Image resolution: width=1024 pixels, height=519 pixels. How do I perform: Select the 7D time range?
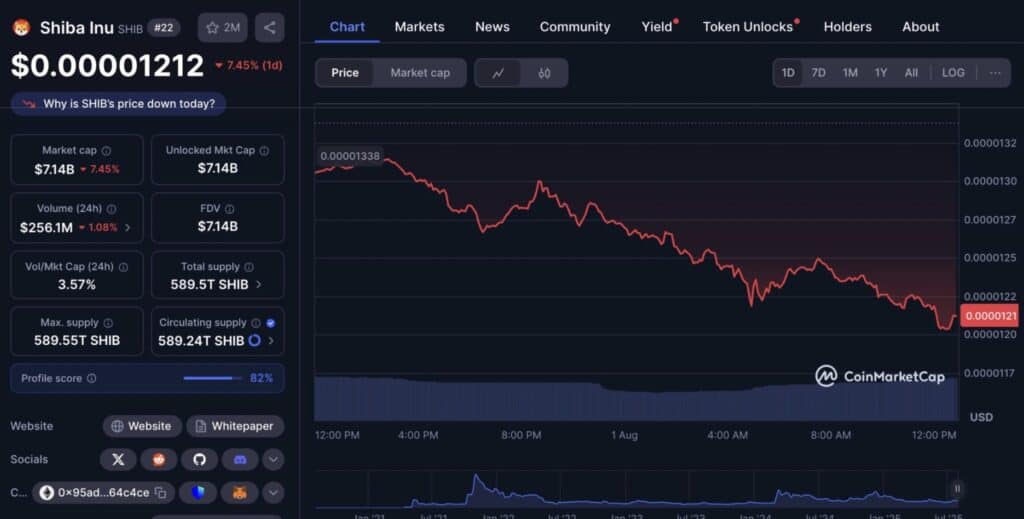tap(818, 73)
